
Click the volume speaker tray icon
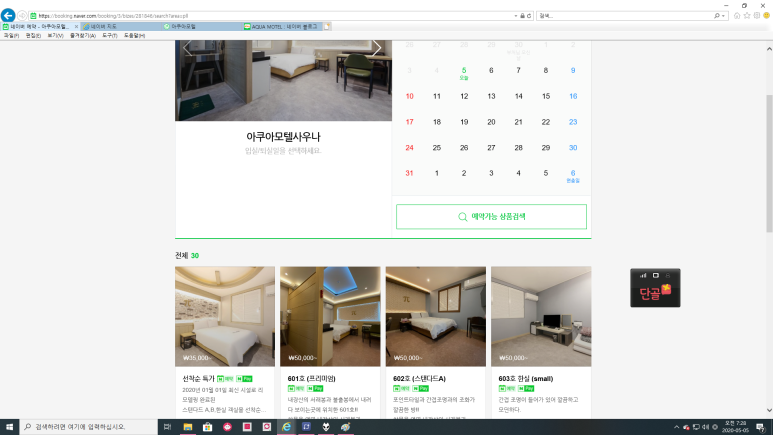(x=705, y=427)
